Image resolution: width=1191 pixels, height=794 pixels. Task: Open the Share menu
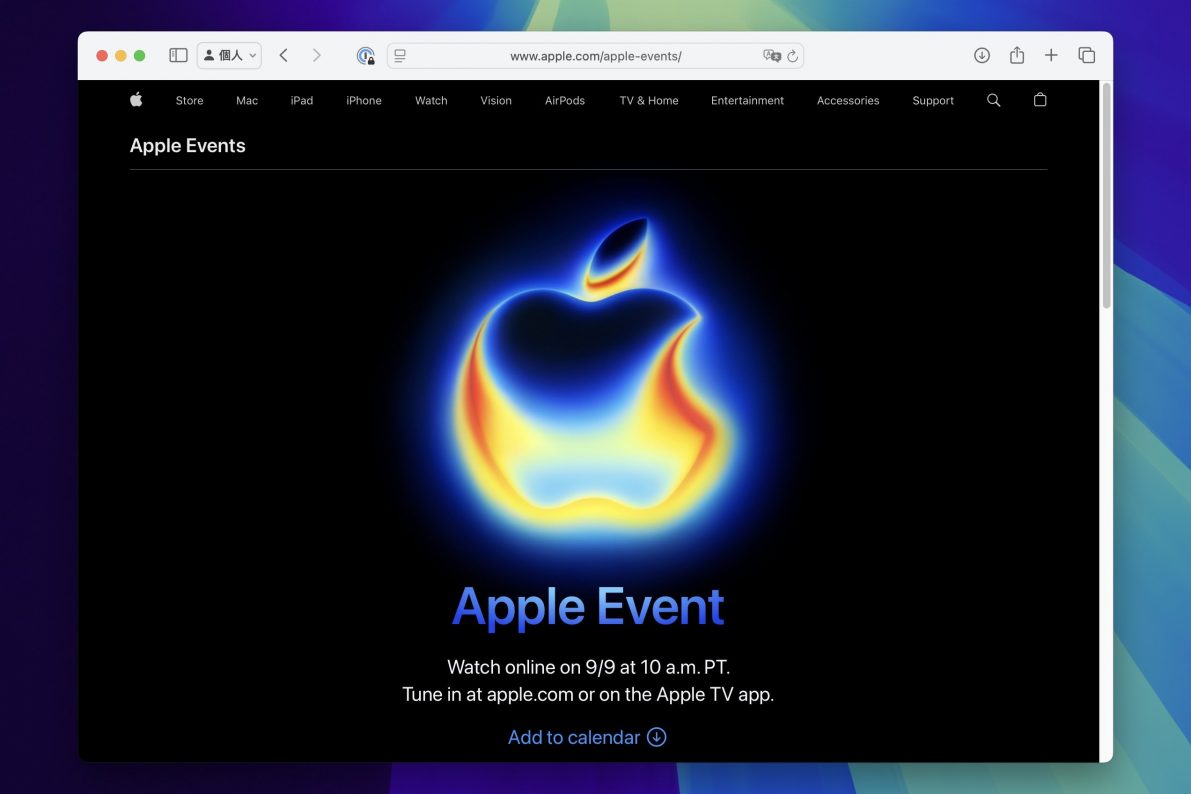click(x=1017, y=56)
